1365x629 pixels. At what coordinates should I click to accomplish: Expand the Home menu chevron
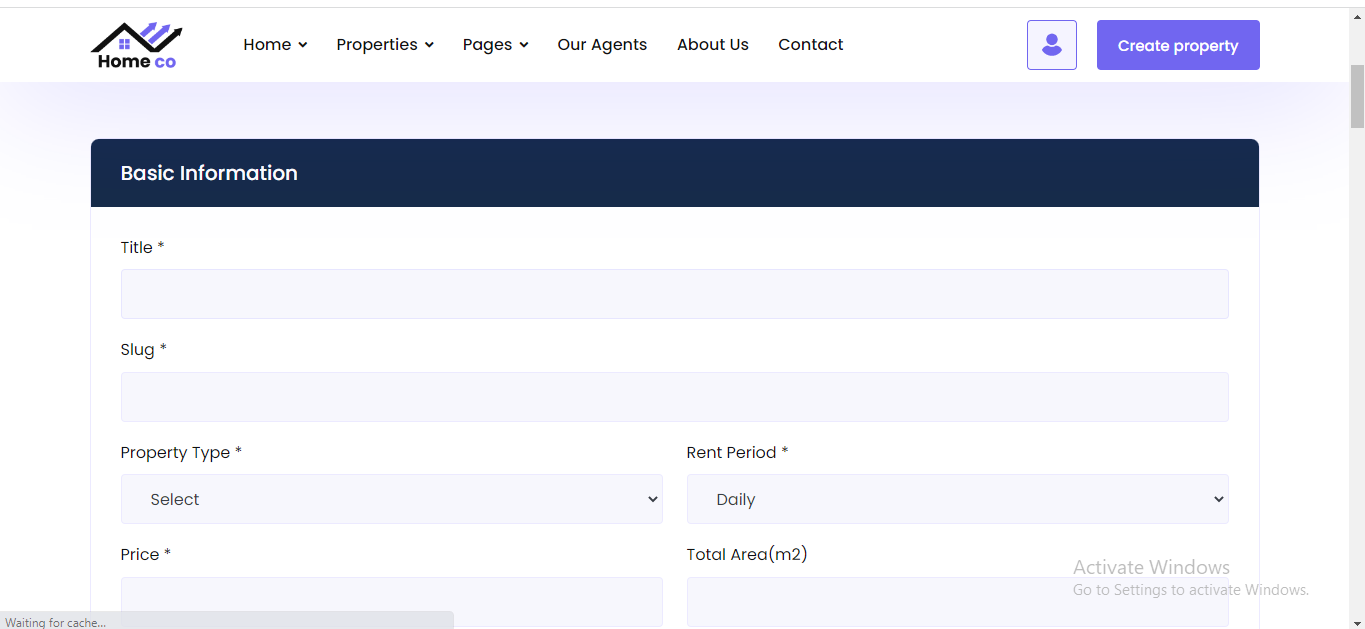(x=302, y=45)
